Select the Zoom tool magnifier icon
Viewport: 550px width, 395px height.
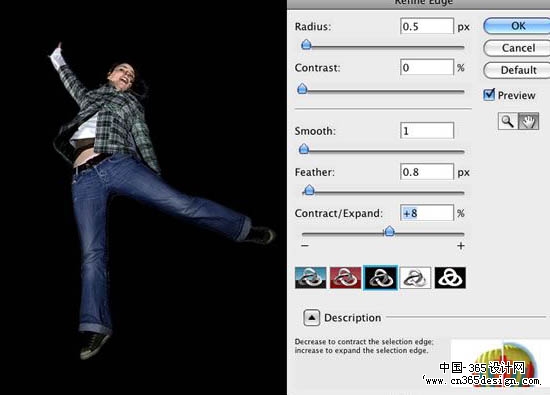click(x=508, y=121)
